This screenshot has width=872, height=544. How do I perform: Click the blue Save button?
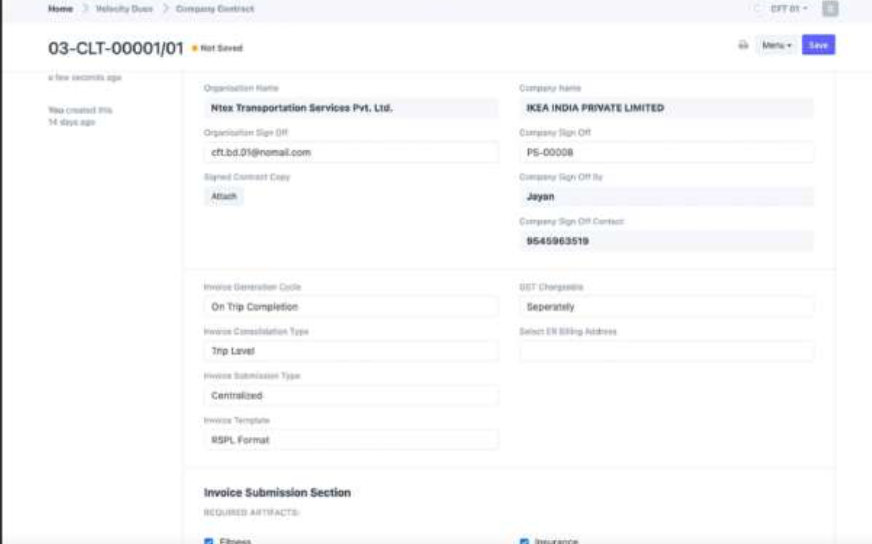pyautogui.click(x=818, y=45)
